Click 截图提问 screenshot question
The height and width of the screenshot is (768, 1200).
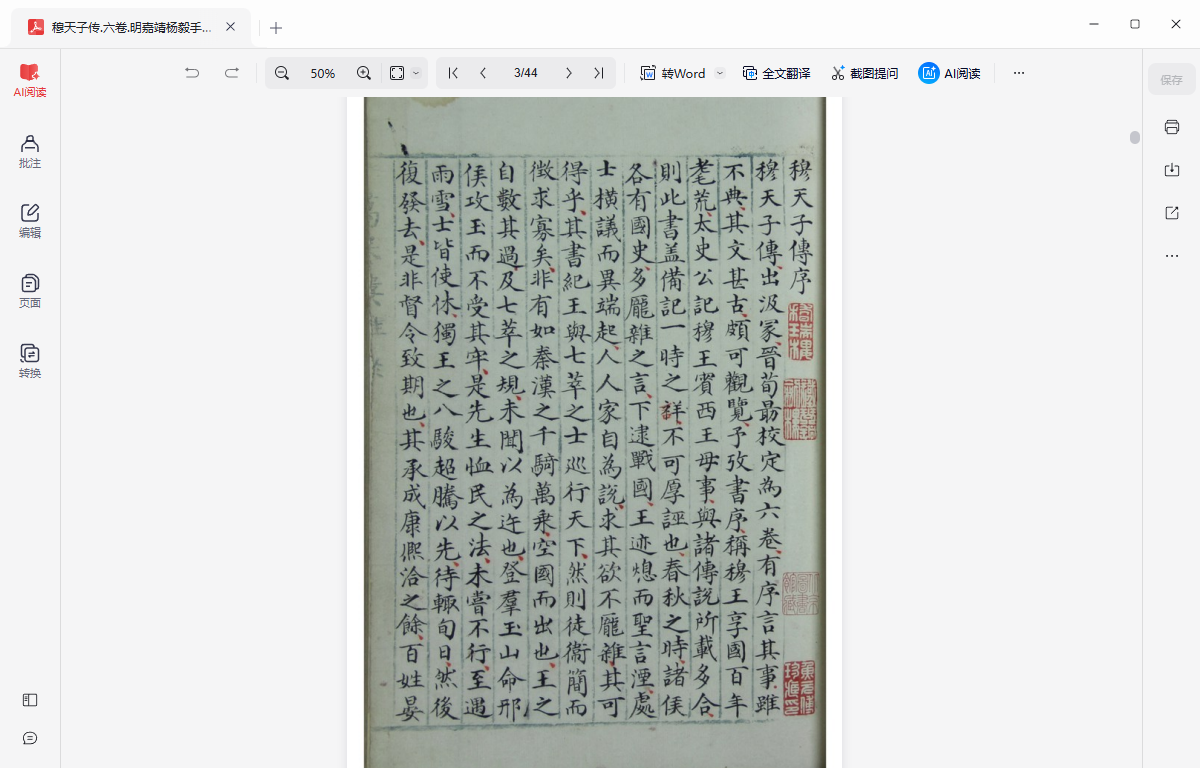(x=864, y=73)
